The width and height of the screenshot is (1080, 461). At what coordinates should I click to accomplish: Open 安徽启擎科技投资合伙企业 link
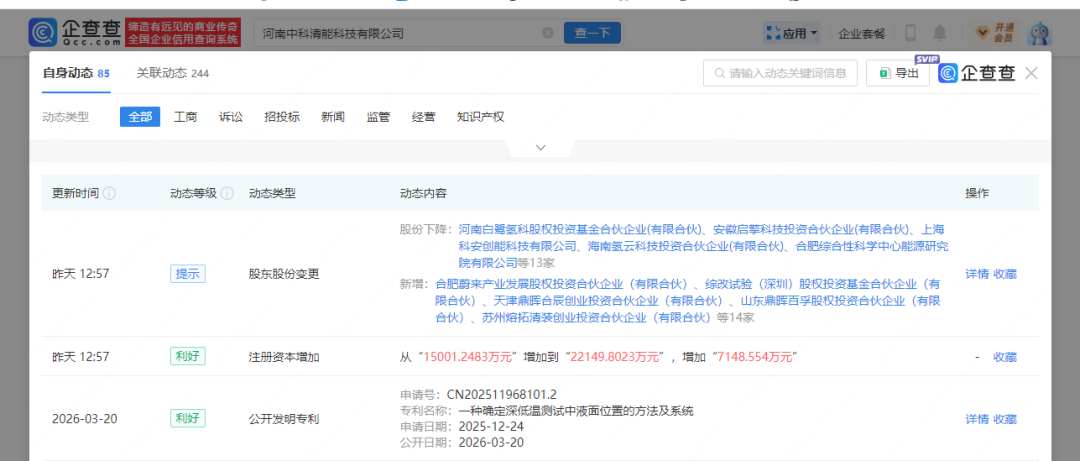pyautogui.click(x=811, y=229)
